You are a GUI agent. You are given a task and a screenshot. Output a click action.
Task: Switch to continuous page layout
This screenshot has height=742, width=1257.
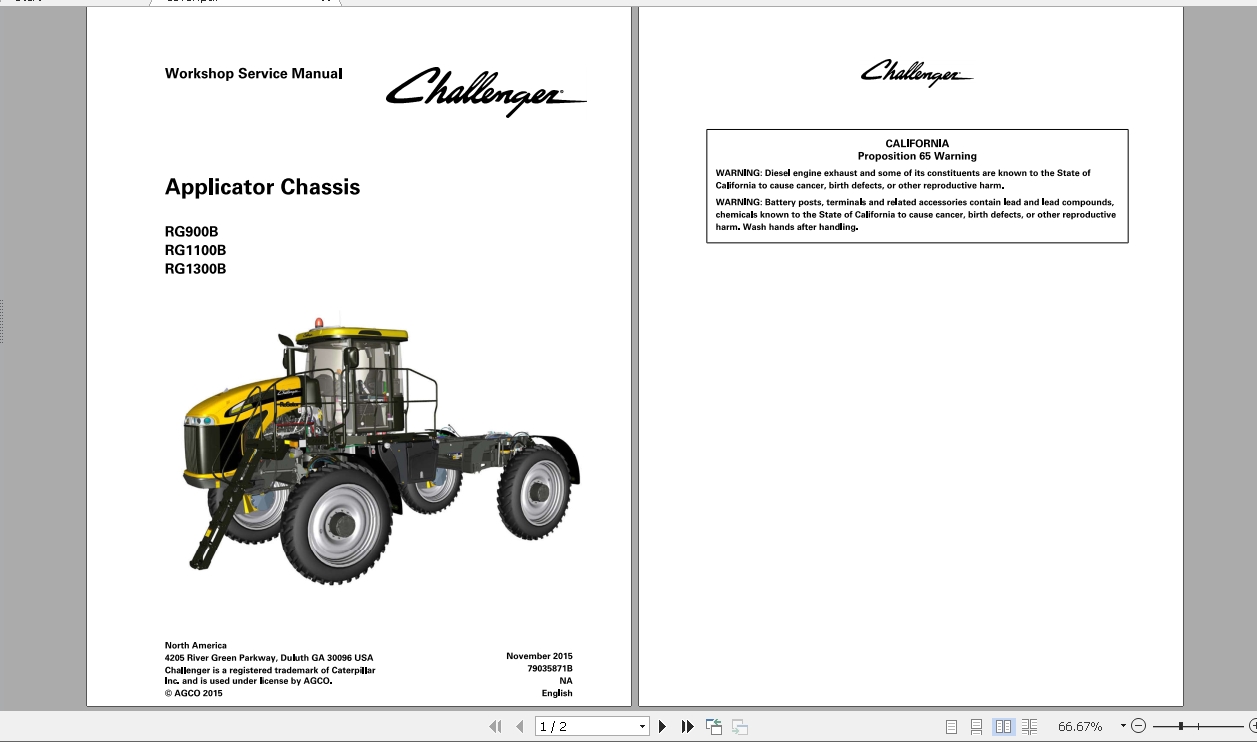point(976,727)
